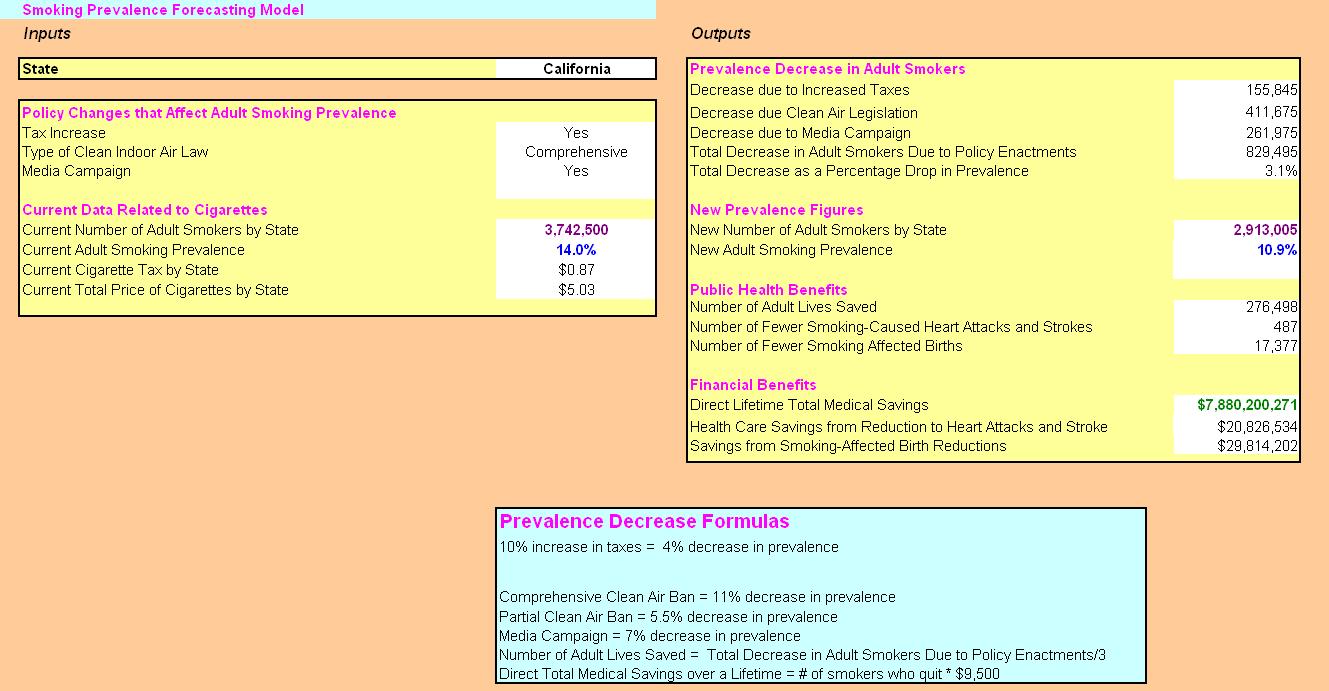This screenshot has height=691, width=1329.
Task: Select the Inputs heading
Action: tap(47, 33)
